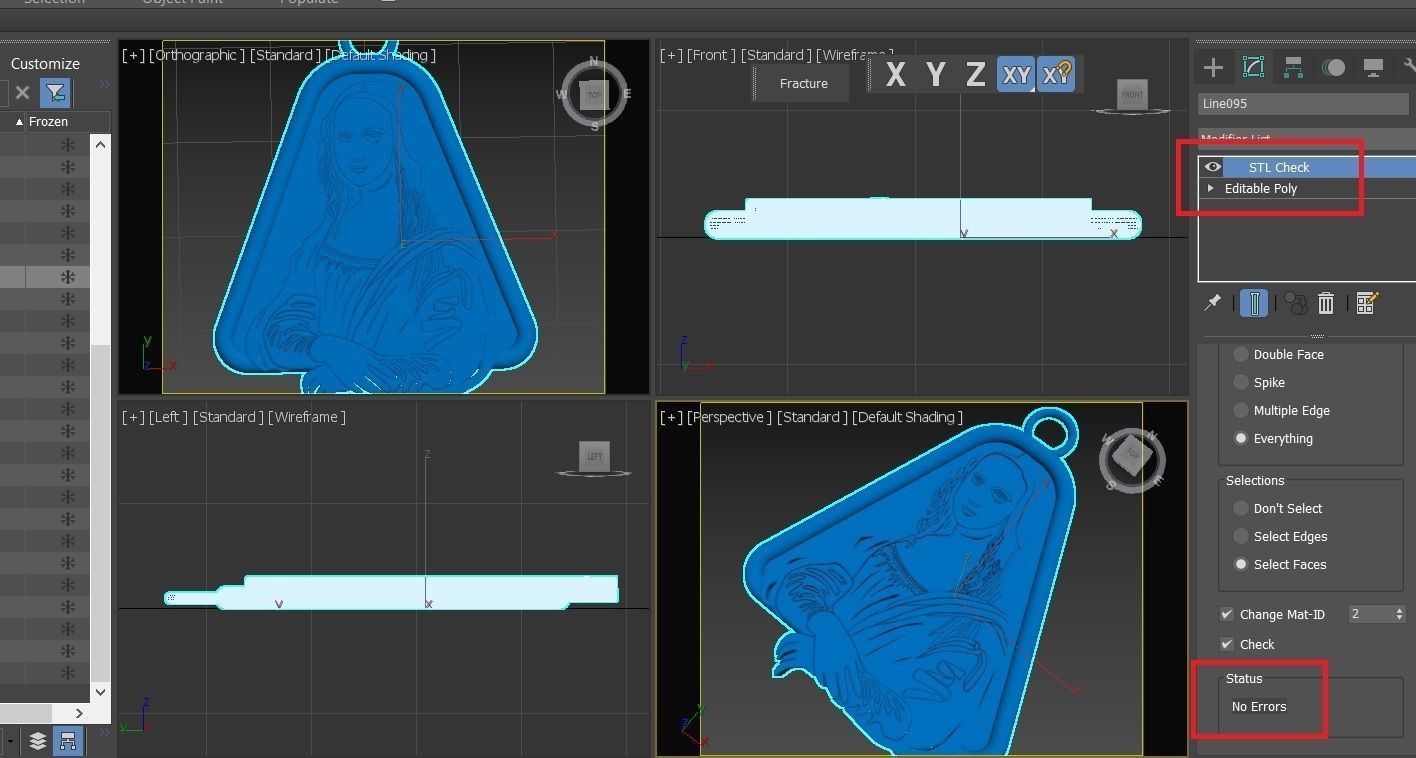Click the XY snaps constraint toggle with question mark
The height and width of the screenshot is (758, 1416).
(x=1056, y=75)
